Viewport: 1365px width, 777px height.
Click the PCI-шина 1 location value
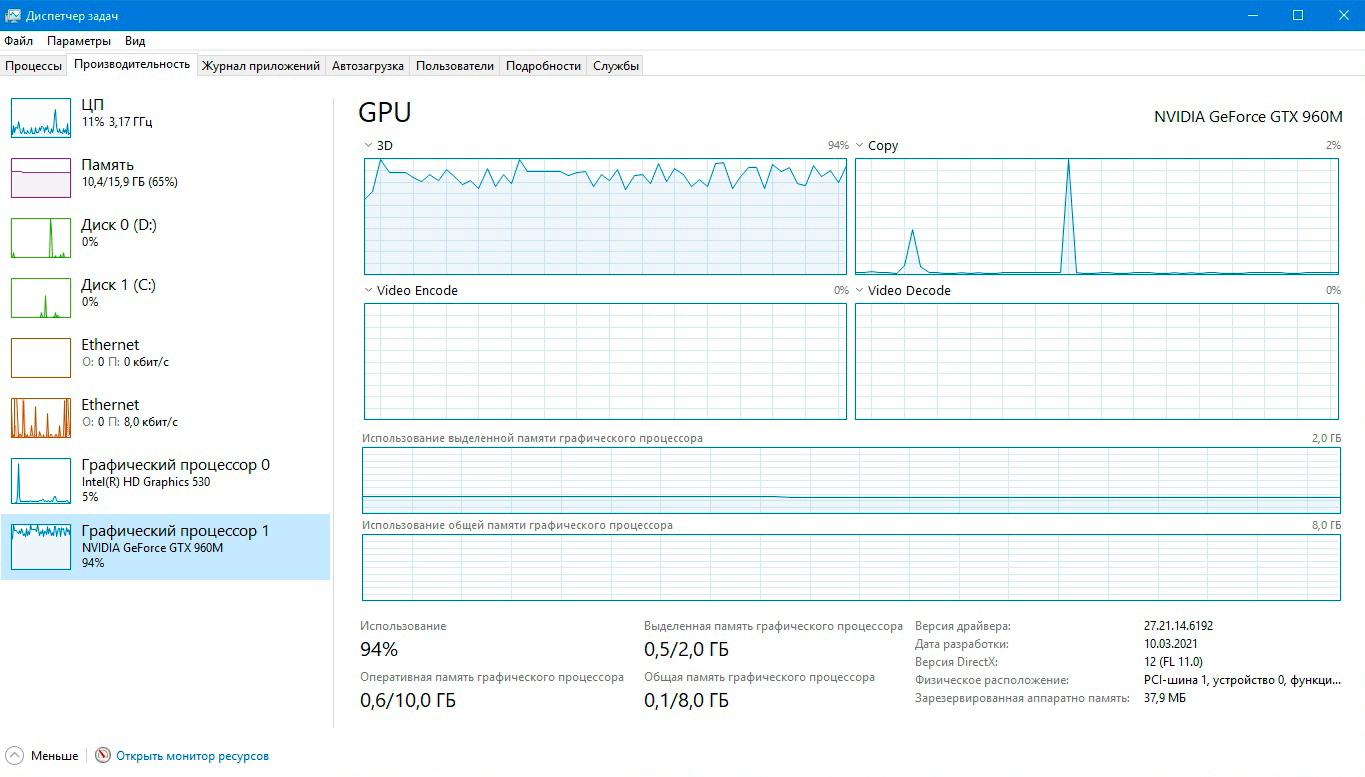1242,680
